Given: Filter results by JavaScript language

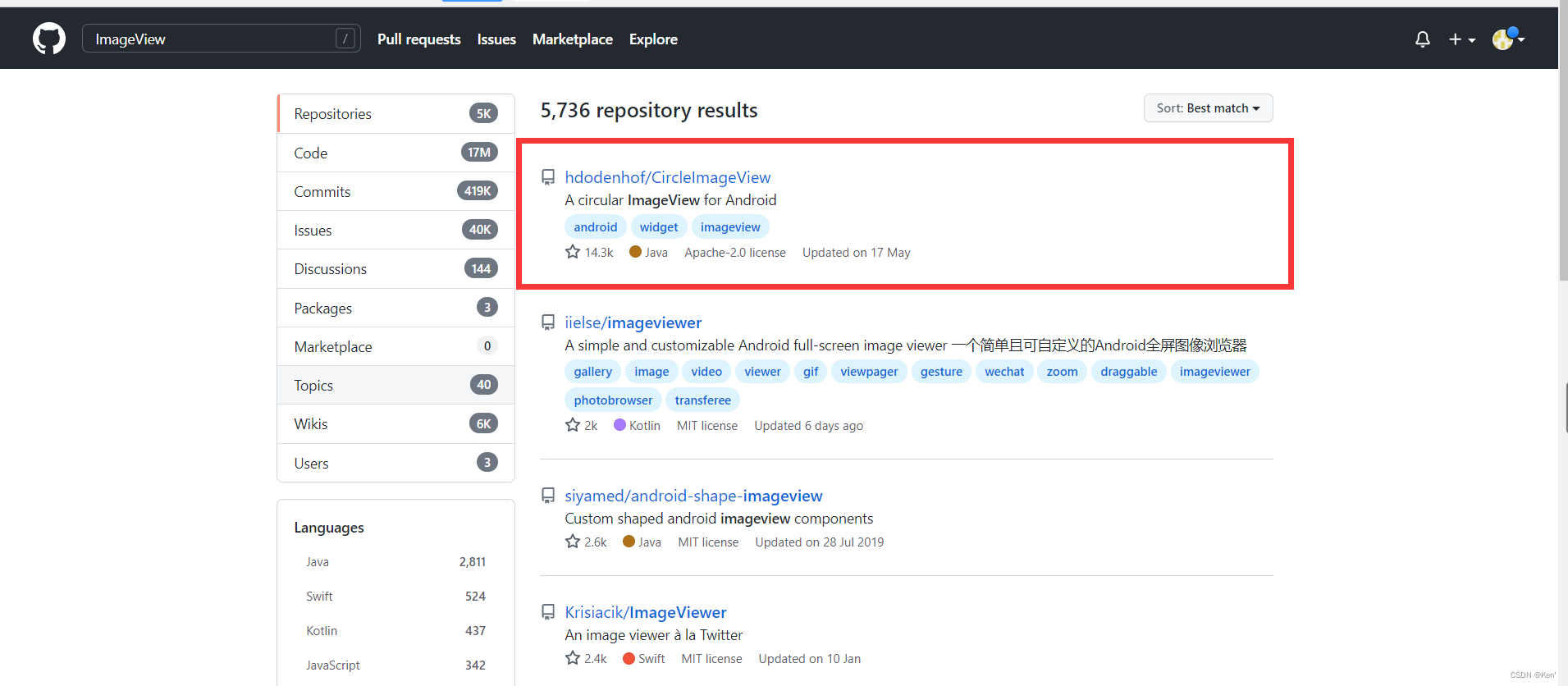Looking at the screenshot, I should coord(395,665).
